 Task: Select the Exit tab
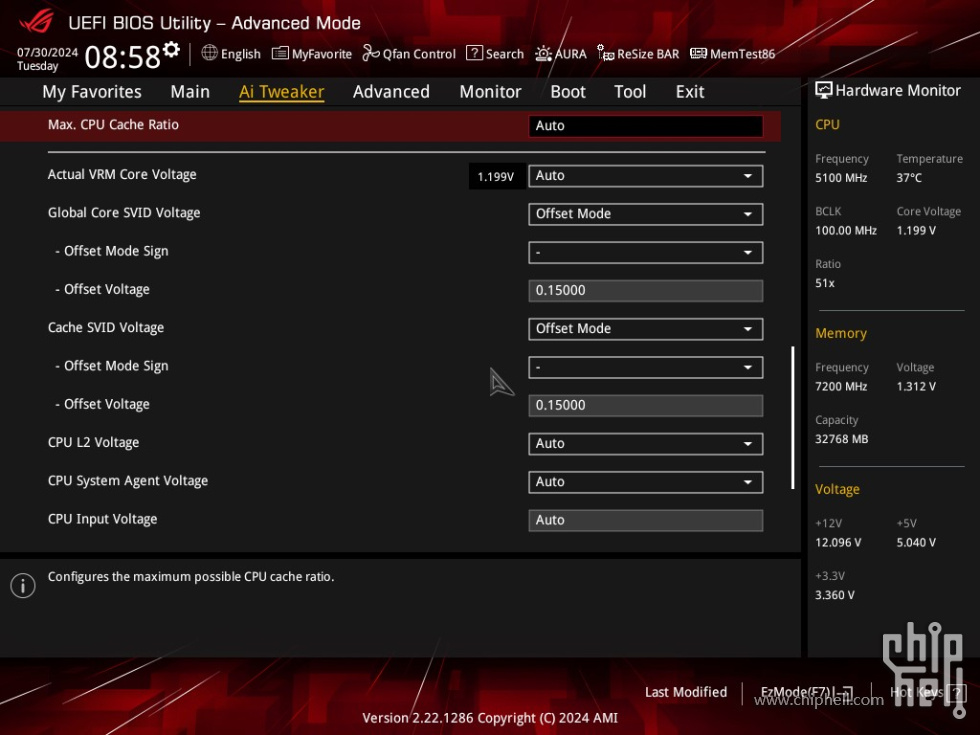point(690,92)
